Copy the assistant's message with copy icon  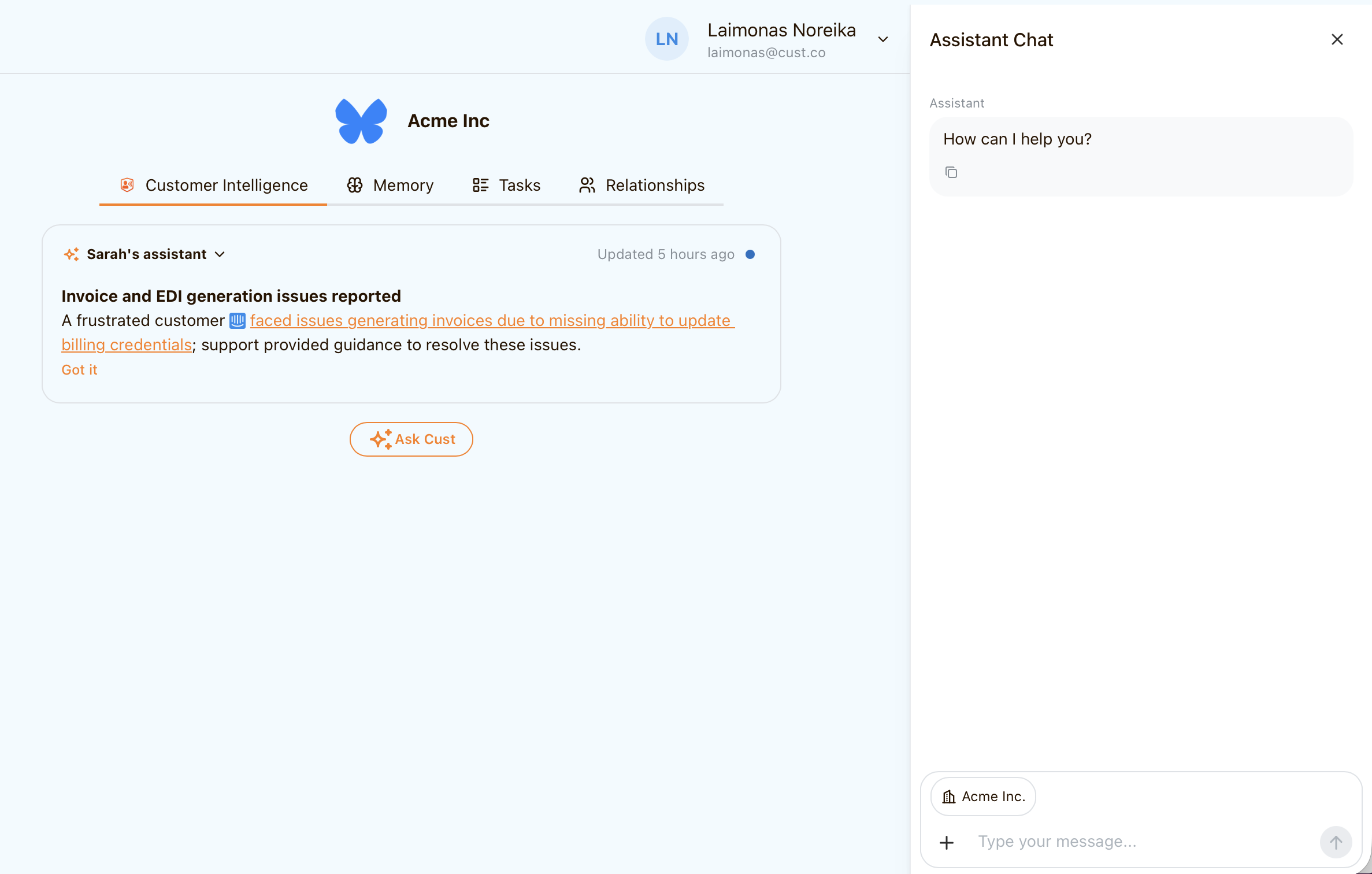[x=951, y=172]
